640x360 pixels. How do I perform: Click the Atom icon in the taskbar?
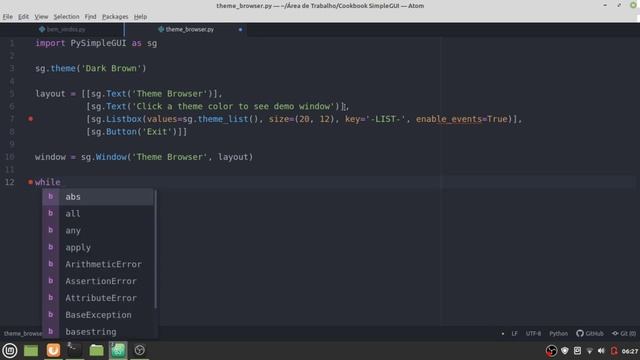[118, 350]
